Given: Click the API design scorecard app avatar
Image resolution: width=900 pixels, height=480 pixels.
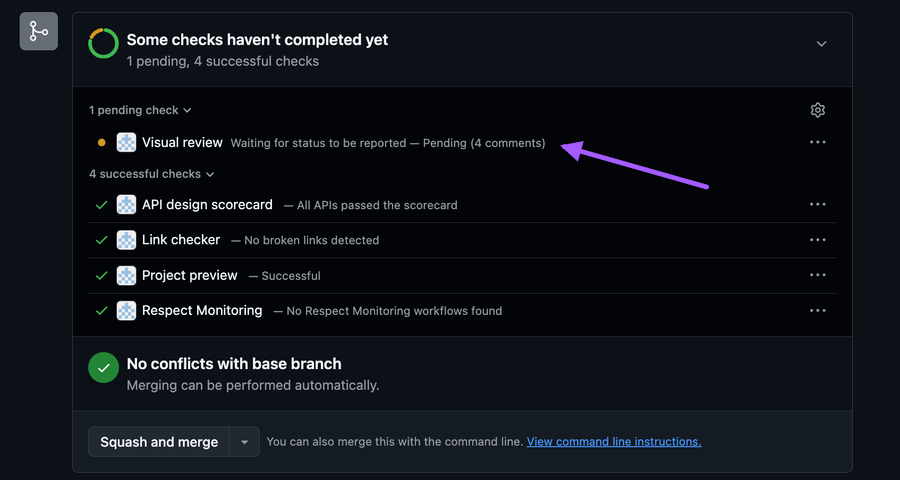Looking at the screenshot, I should pyautogui.click(x=126, y=204).
